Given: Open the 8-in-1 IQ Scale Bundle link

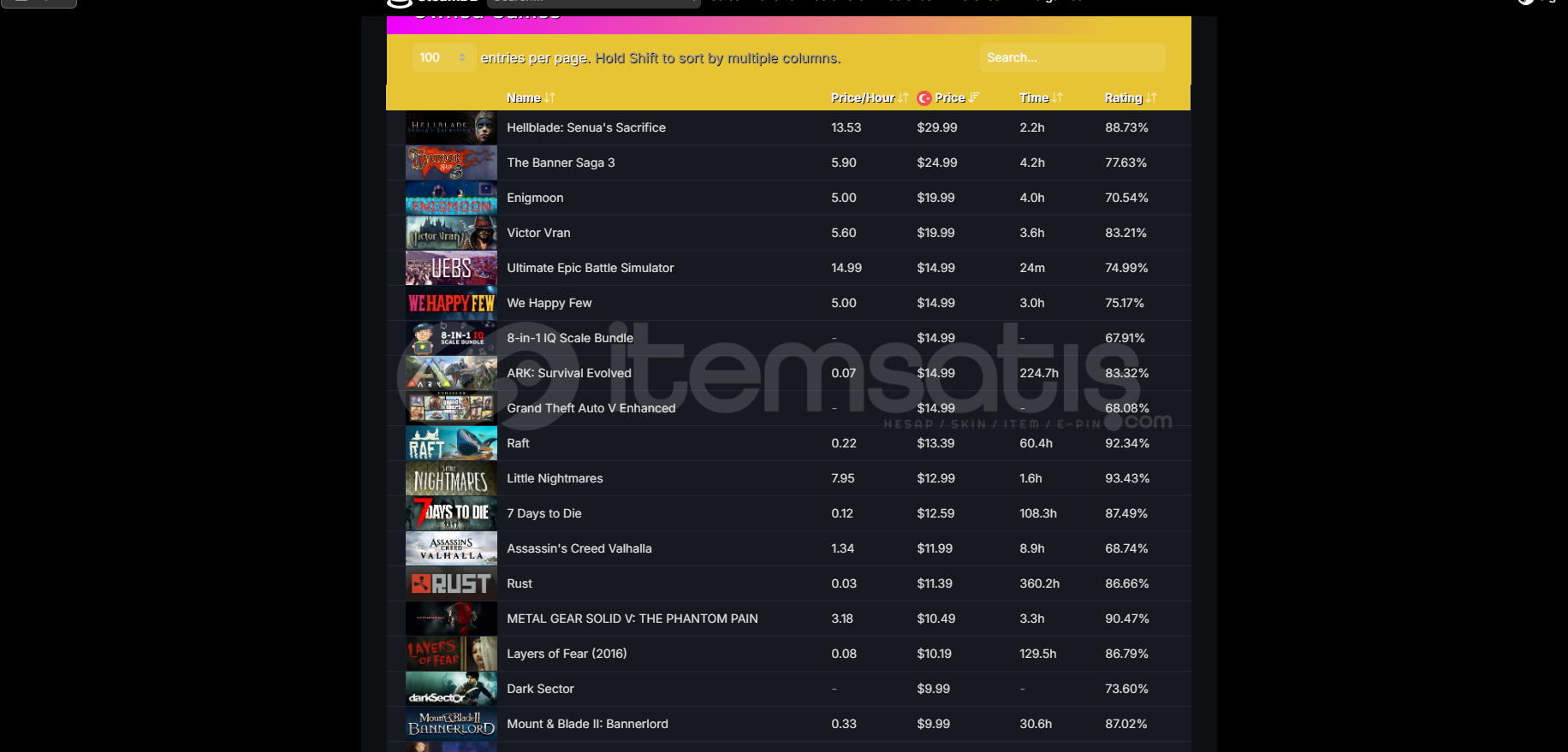Looking at the screenshot, I should point(570,338).
